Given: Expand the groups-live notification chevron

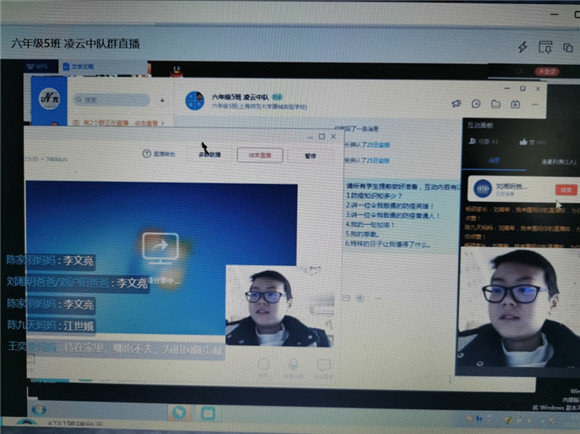Looking at the screenshot, I should click(163, 123).
